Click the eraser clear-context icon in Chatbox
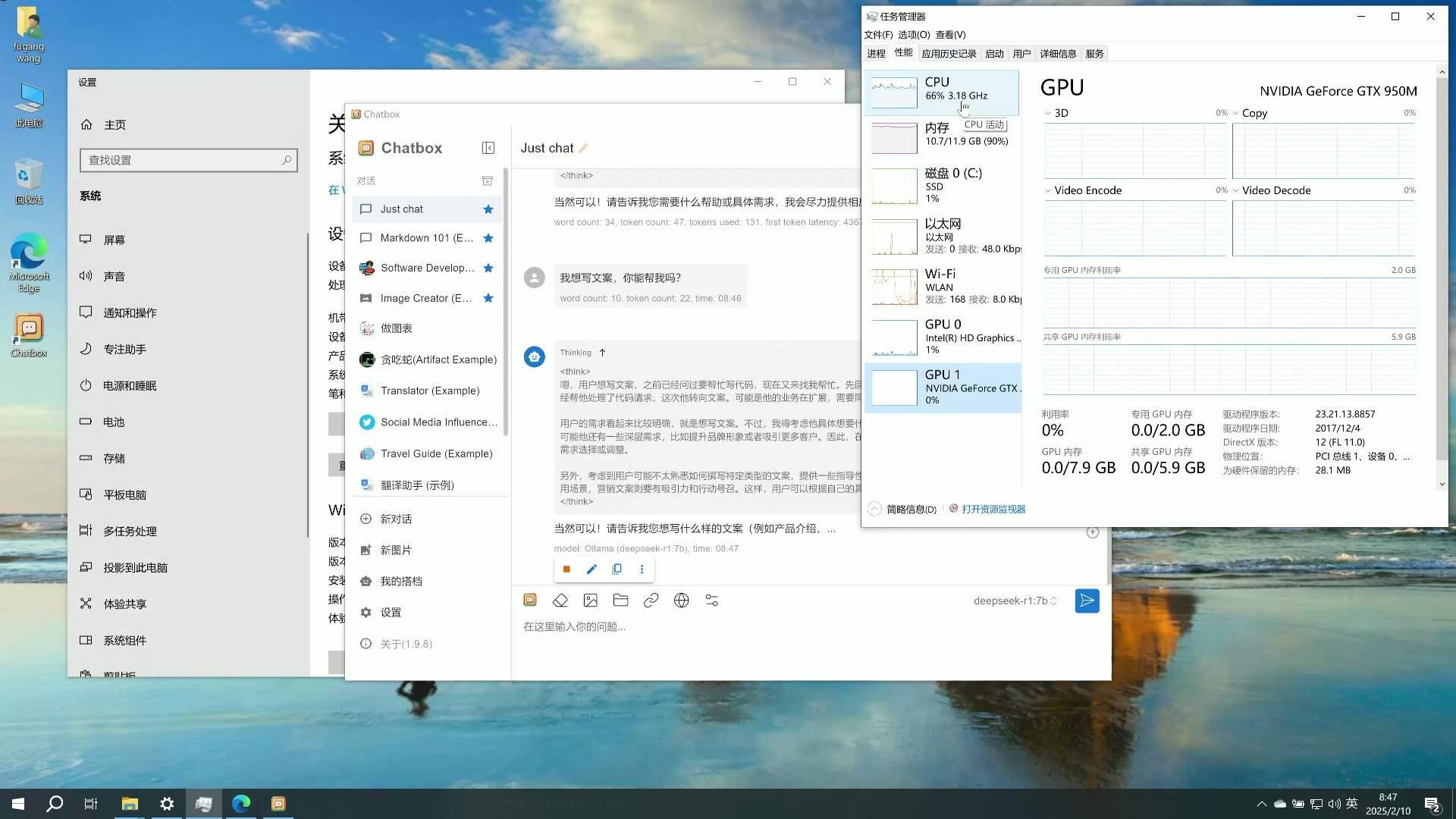1456x819 pixels. [x=560, y=601]
